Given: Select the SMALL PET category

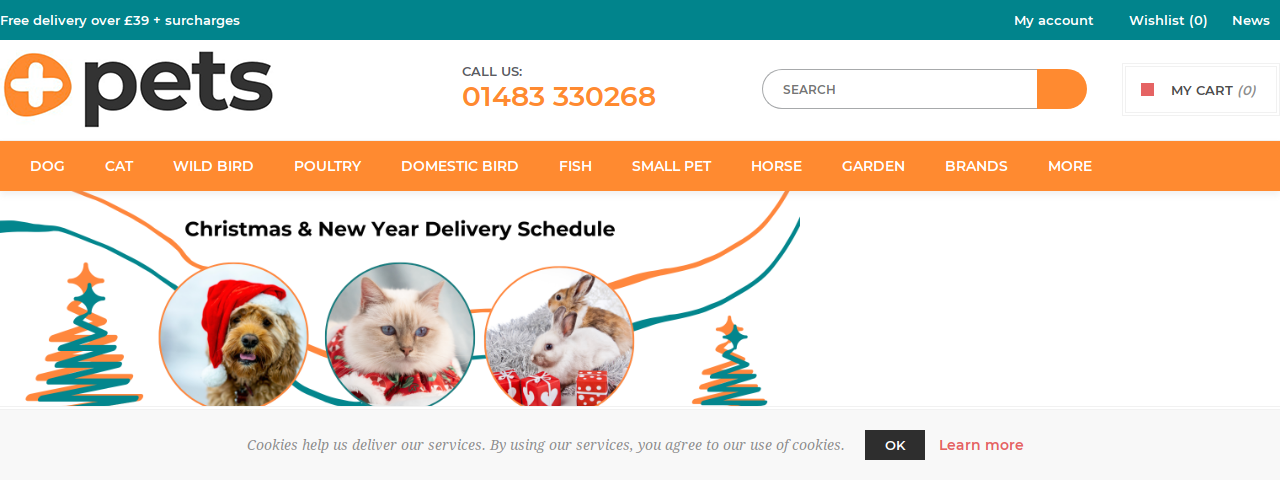Looking at the screenshot, I should click(671, 166).
